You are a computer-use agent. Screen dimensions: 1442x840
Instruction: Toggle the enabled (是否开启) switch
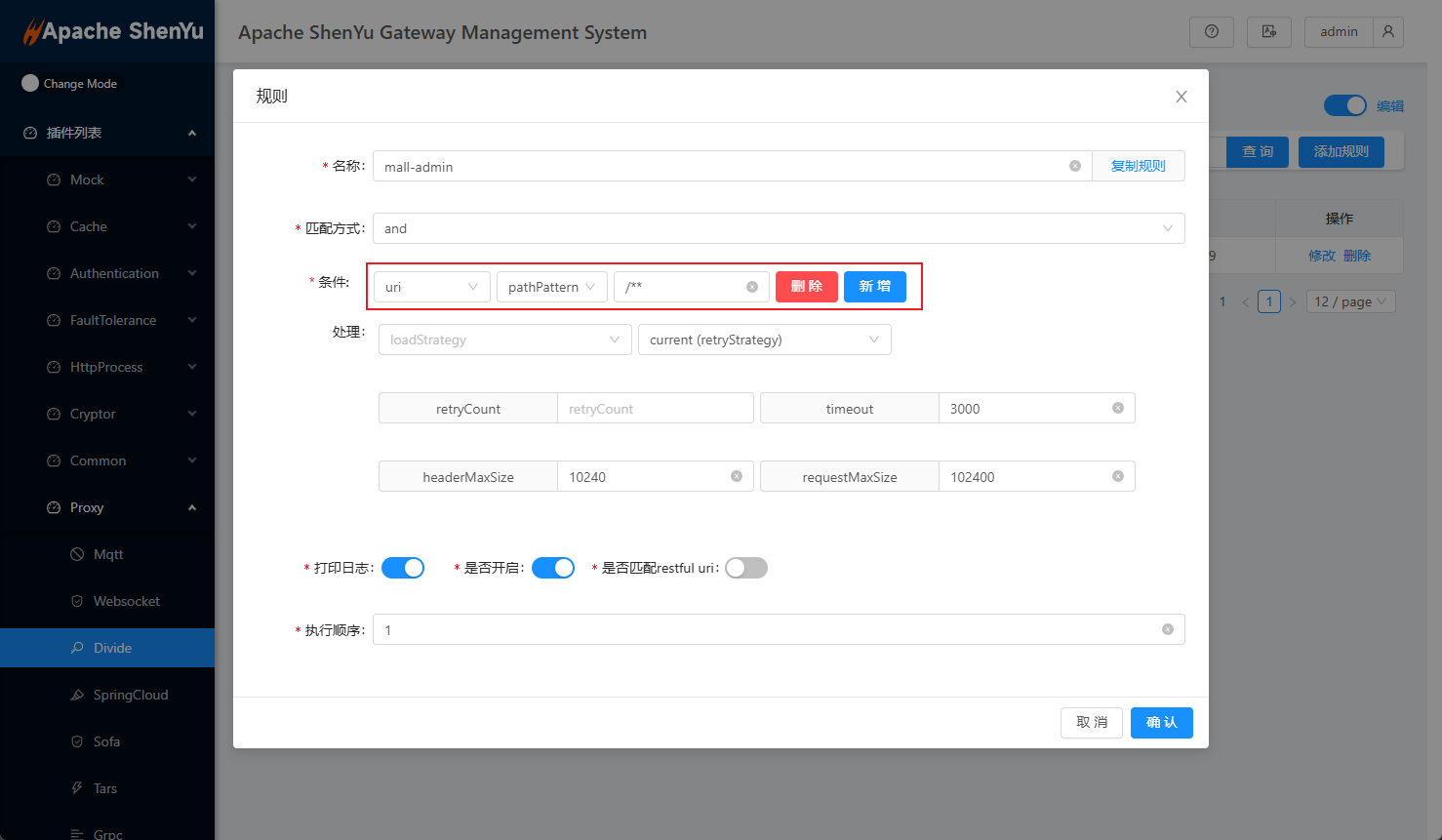553,568
